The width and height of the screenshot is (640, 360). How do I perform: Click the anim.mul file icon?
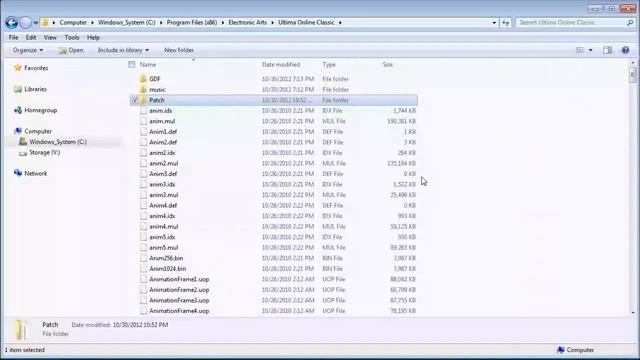143,121
